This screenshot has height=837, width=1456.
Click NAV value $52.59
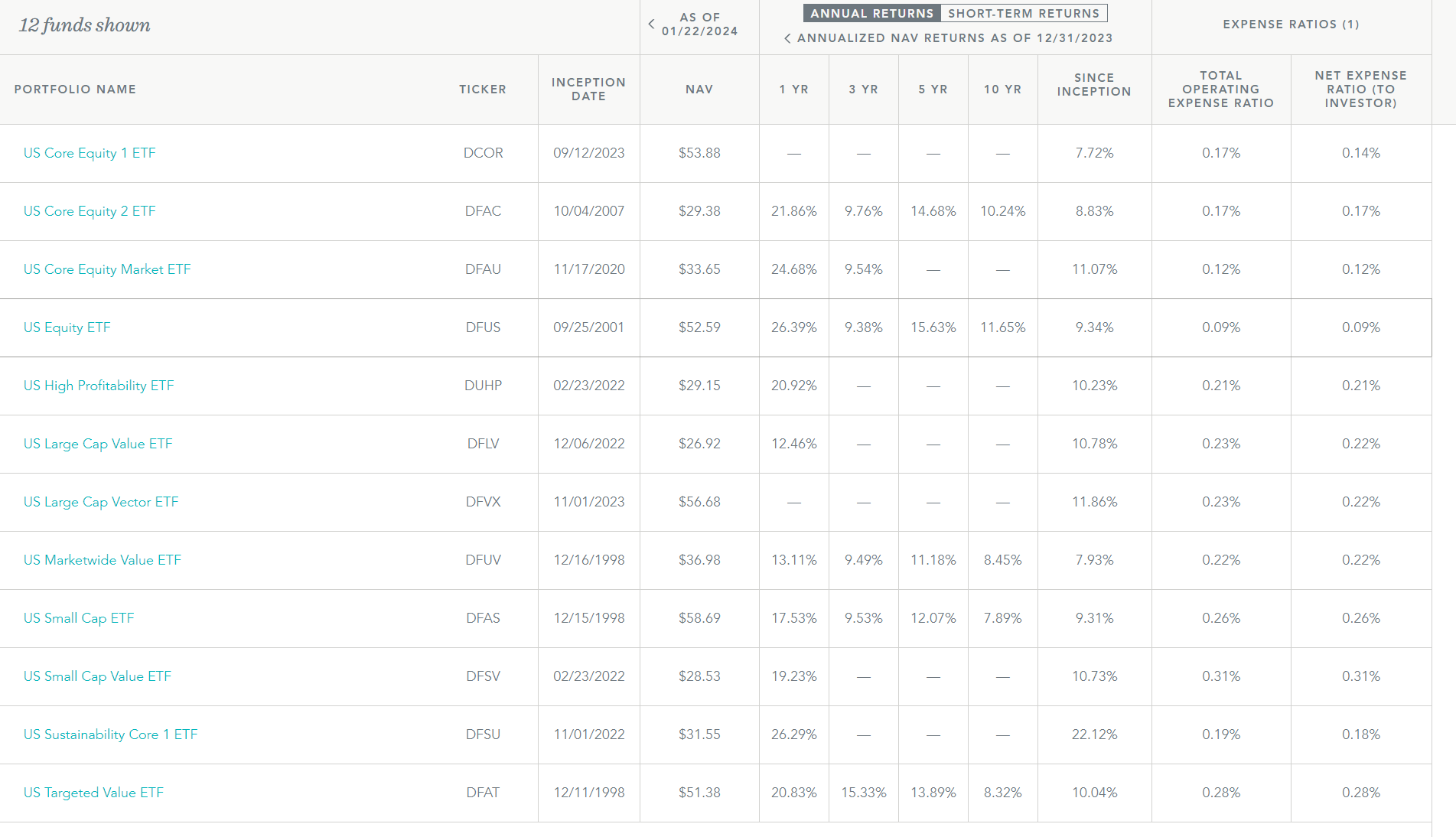[699, 327]
